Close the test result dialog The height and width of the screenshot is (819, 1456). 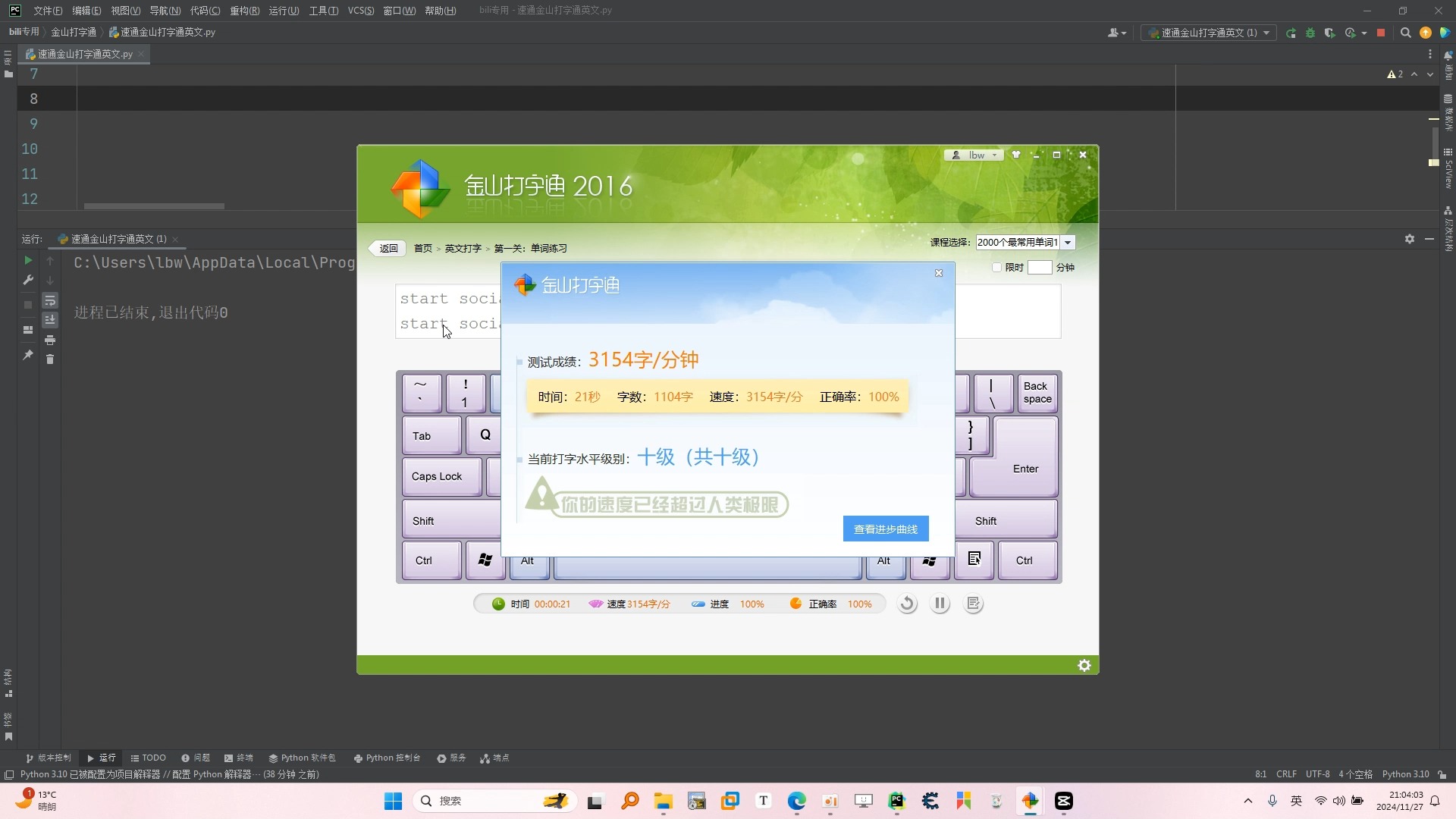pos(939,273)
